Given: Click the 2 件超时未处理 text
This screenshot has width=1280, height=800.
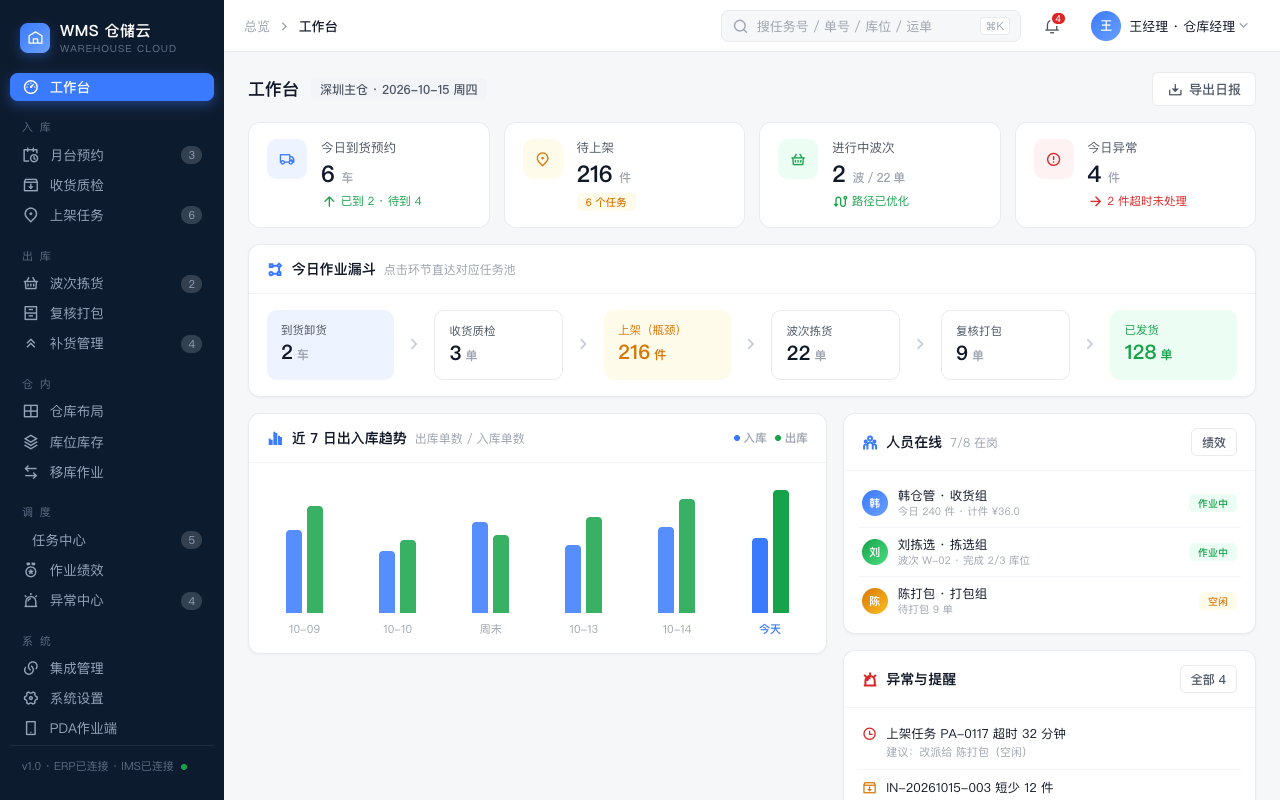Looking at the screenshot, I should click(1147, 201).
